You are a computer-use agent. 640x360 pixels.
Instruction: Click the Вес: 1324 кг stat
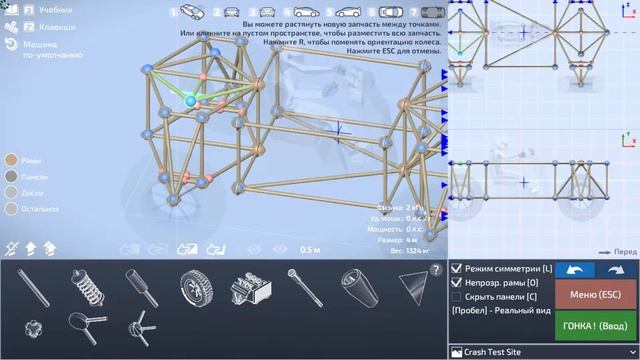click(x=410, y=251)
